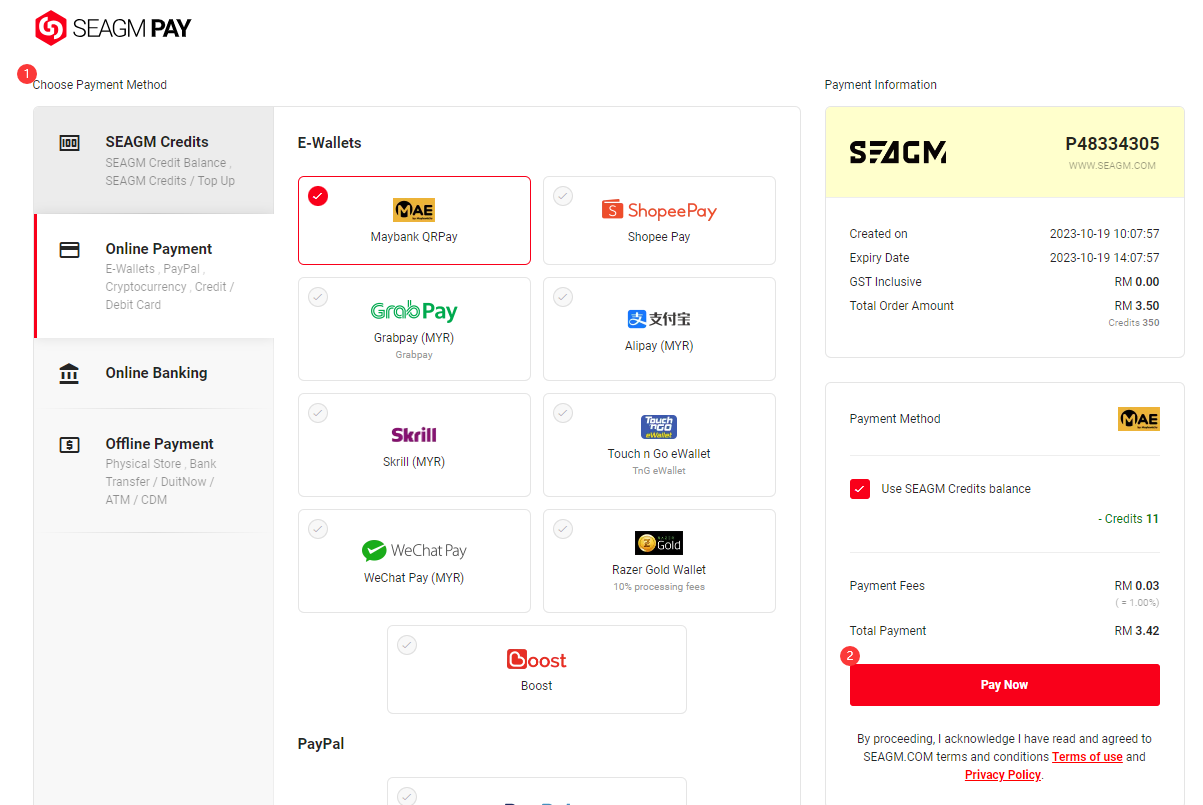The height and width of the screenshot is (805, 1203).
Task: Click the E-Wallets section heading
Action: tap(330, 143)
